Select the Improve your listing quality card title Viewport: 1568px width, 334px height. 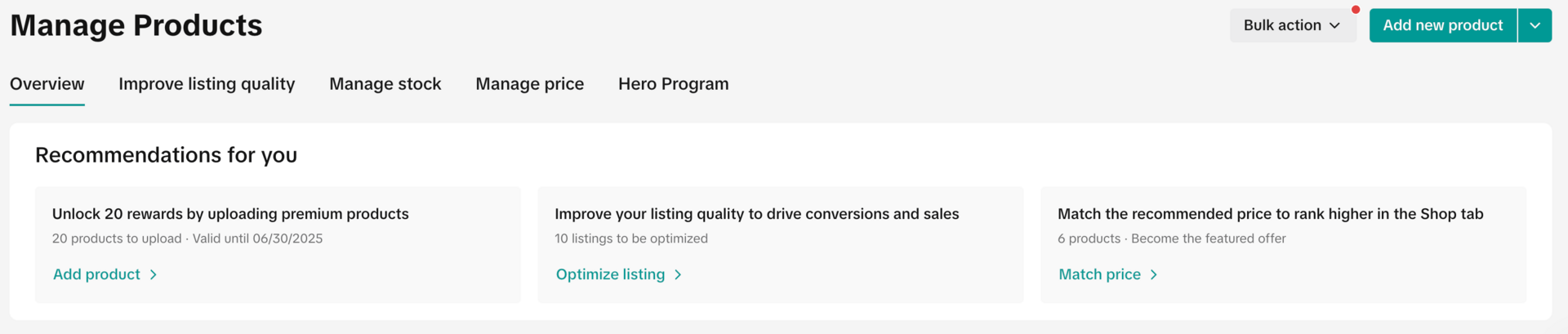[756, 214]
